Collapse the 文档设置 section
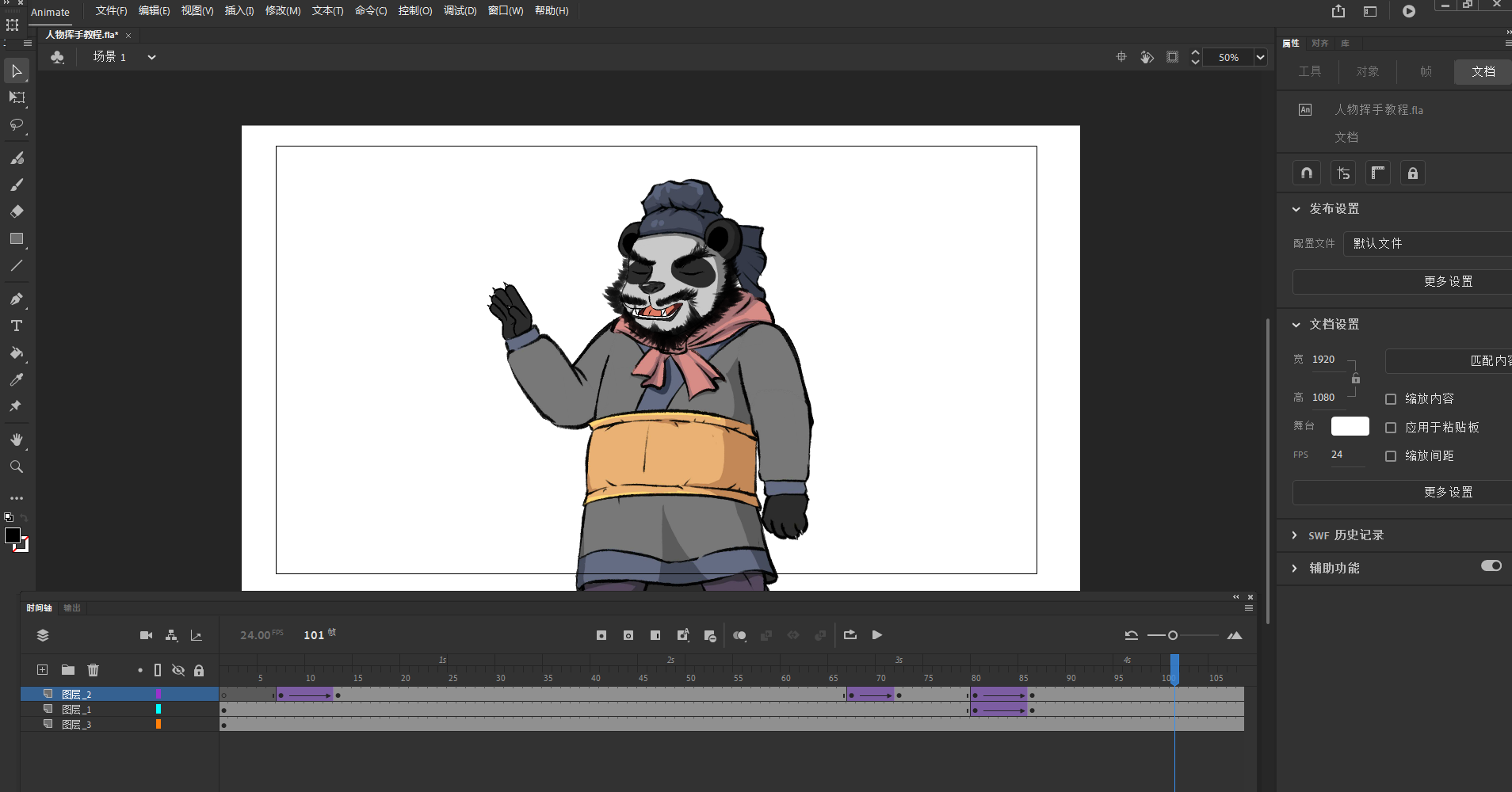 [1296, 325]
